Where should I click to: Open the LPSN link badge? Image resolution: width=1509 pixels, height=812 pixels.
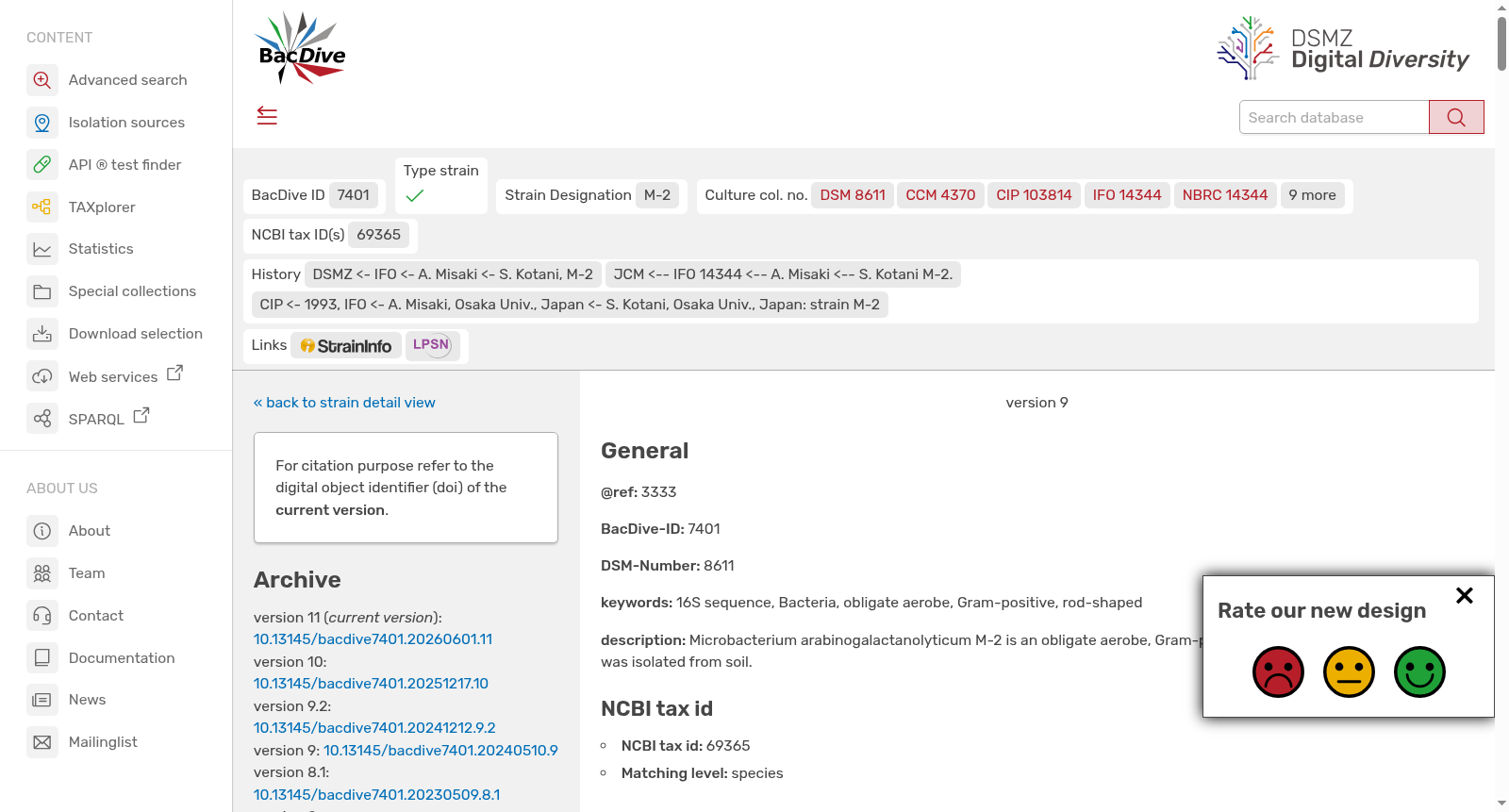coord(433,345)
